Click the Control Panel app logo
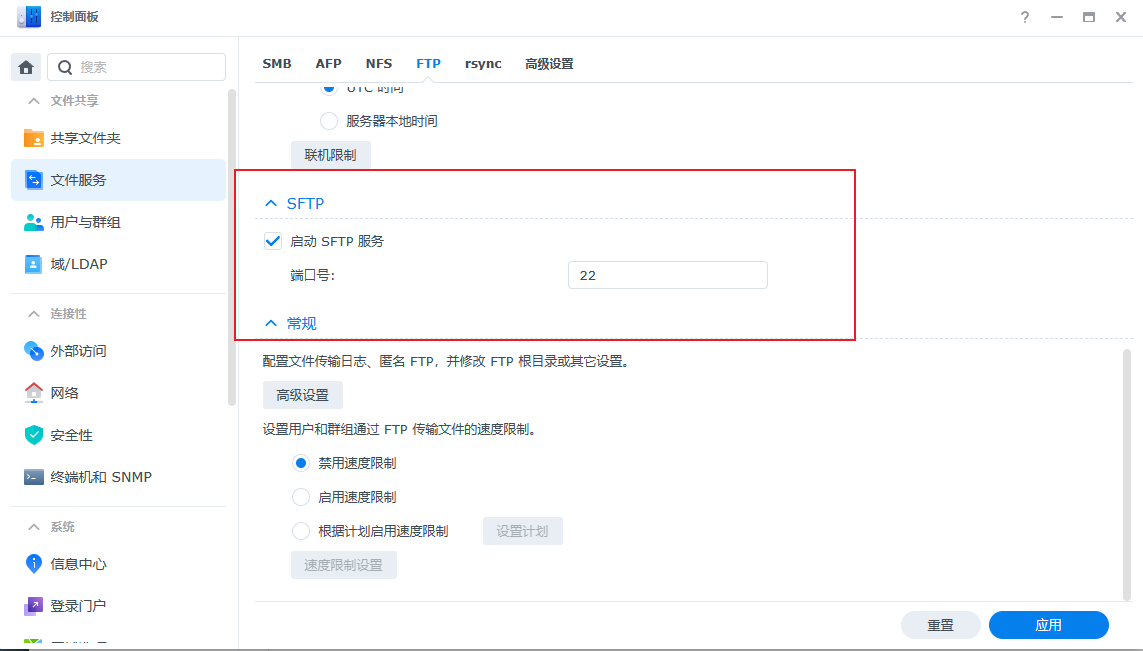Screen dimensions: 1143x651 (x=29, y=17)
